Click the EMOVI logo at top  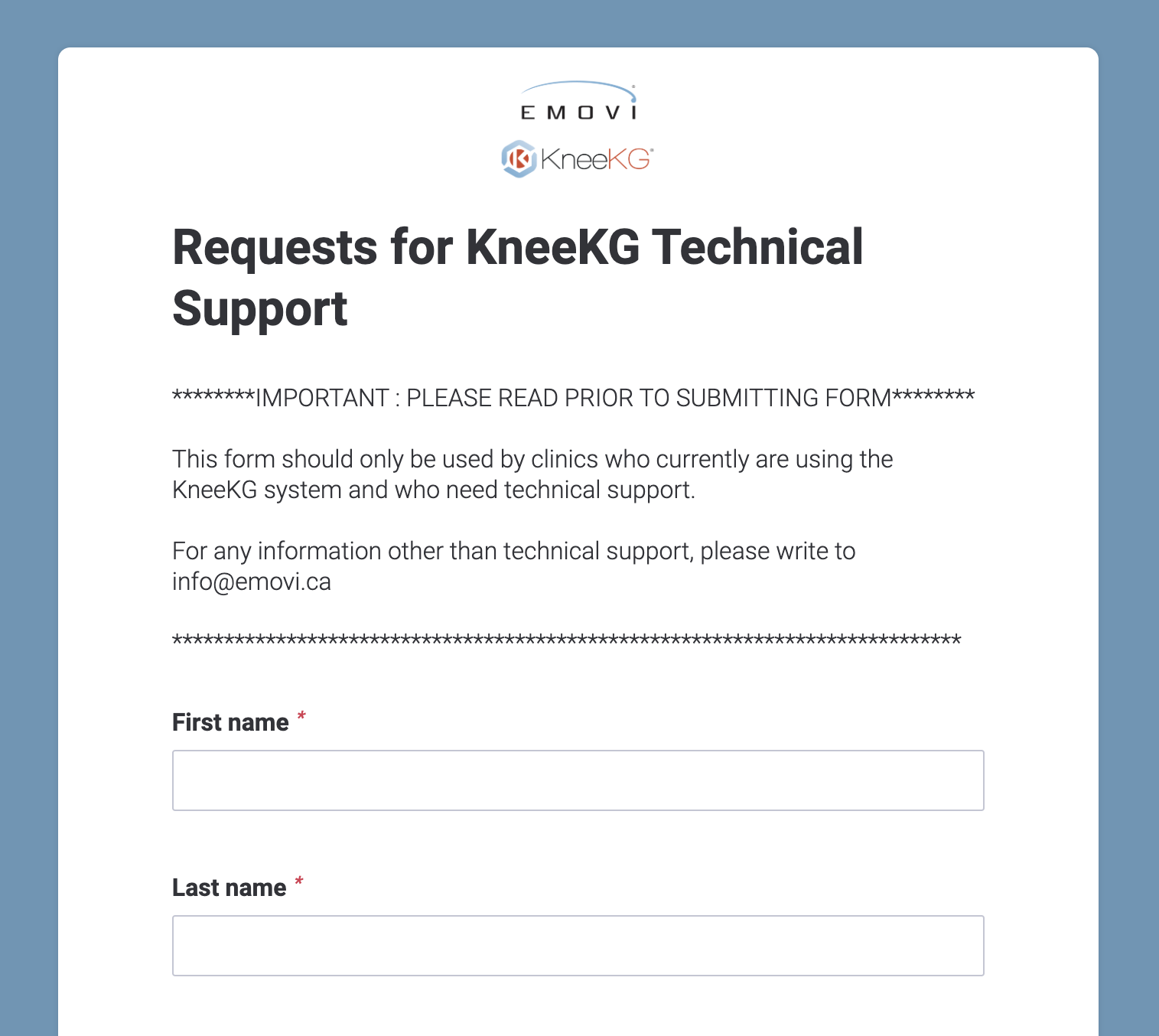[x=578, y=102]
